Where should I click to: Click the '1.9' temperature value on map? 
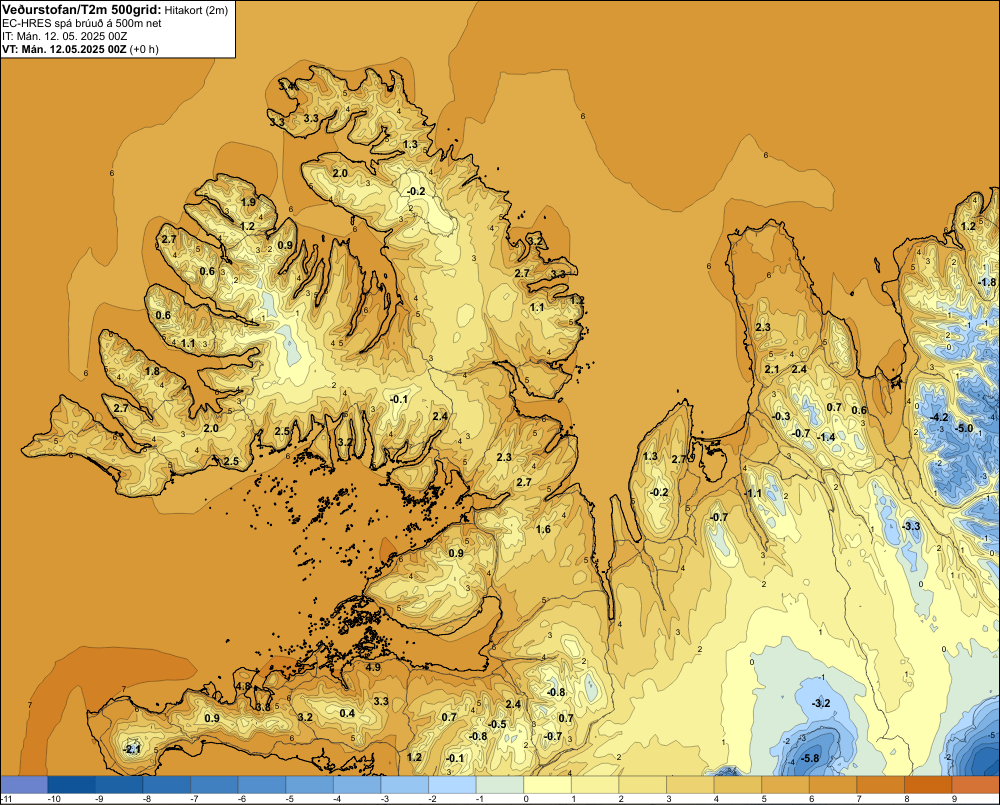pyautogui.click(x=248, y=202)
